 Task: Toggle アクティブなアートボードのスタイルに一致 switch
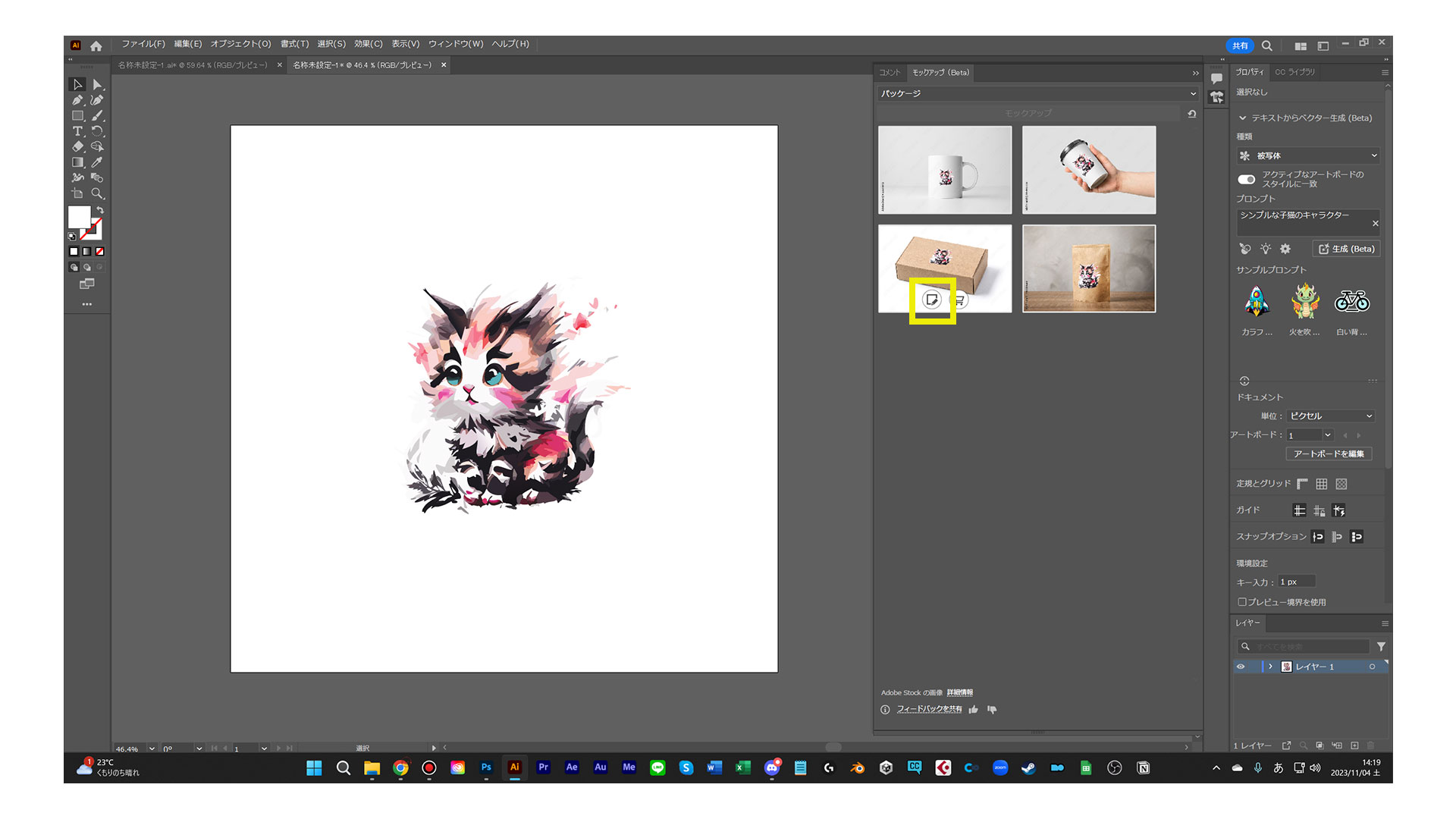pyautogui.click(x=1246, y=180)
